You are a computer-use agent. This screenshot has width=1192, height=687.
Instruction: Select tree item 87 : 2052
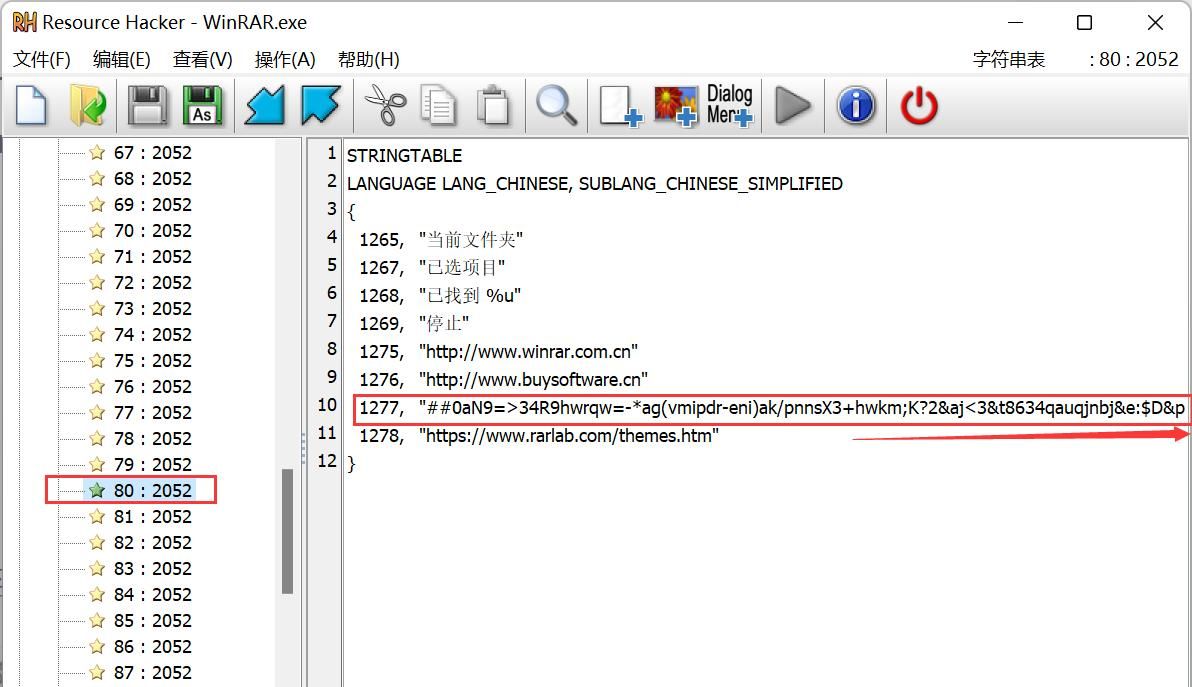click(x=152, y=673)
